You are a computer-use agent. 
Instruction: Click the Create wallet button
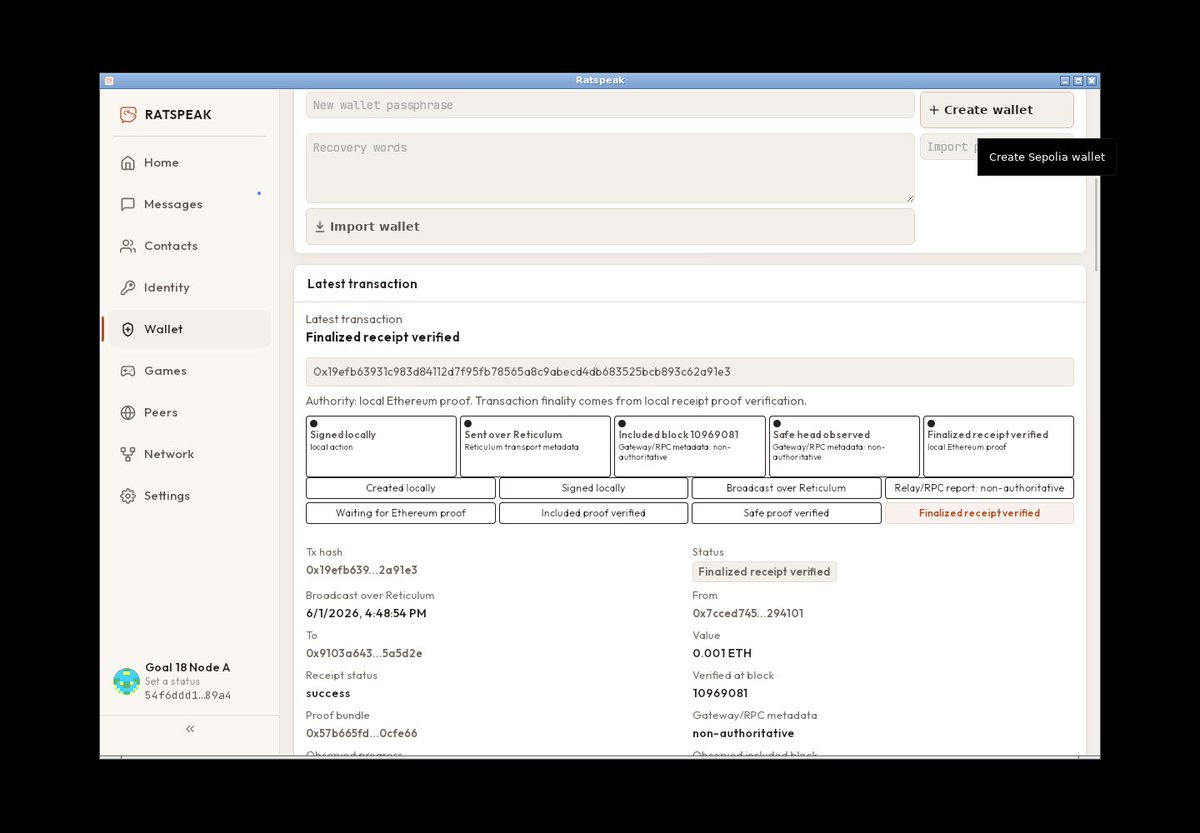click(x=997, y=110)
